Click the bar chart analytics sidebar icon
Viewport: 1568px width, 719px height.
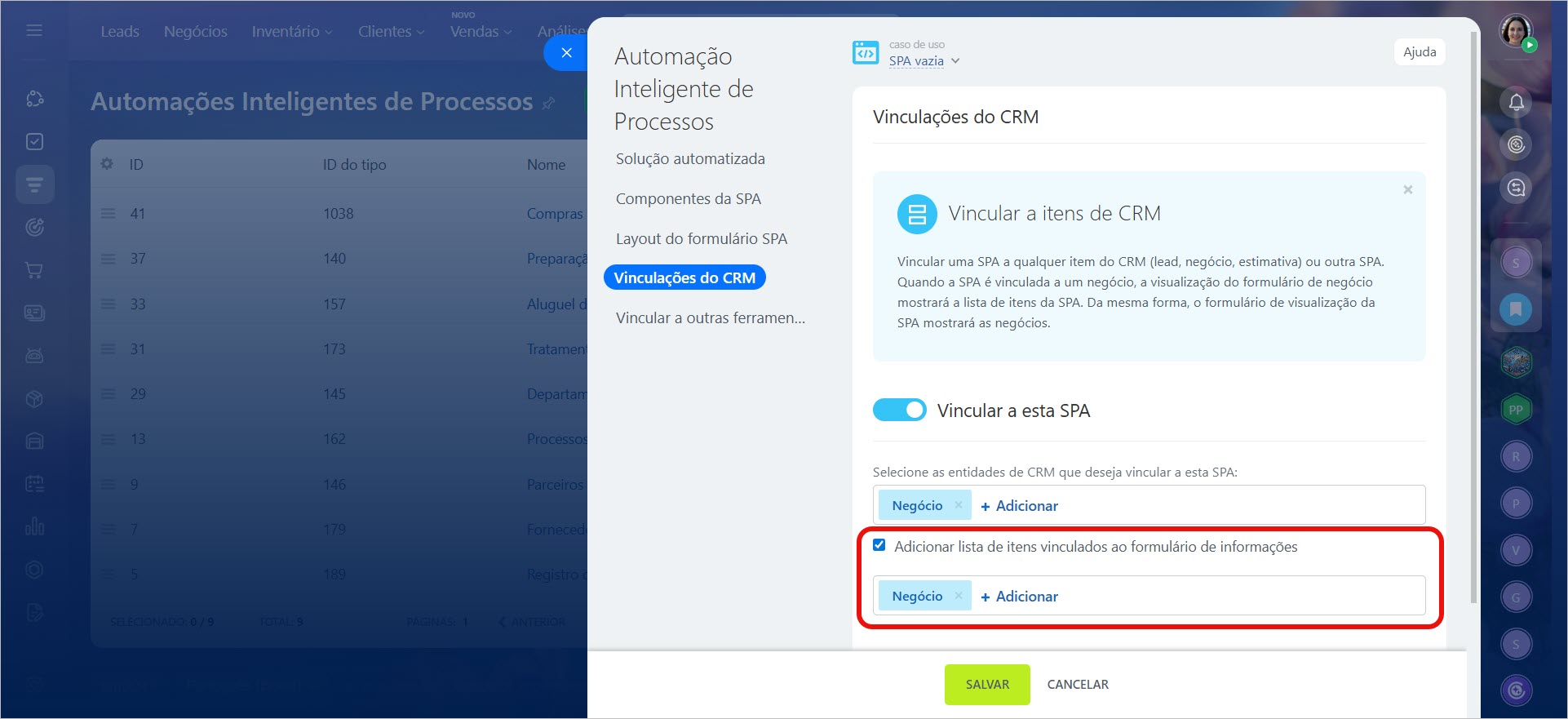[34, 526]
